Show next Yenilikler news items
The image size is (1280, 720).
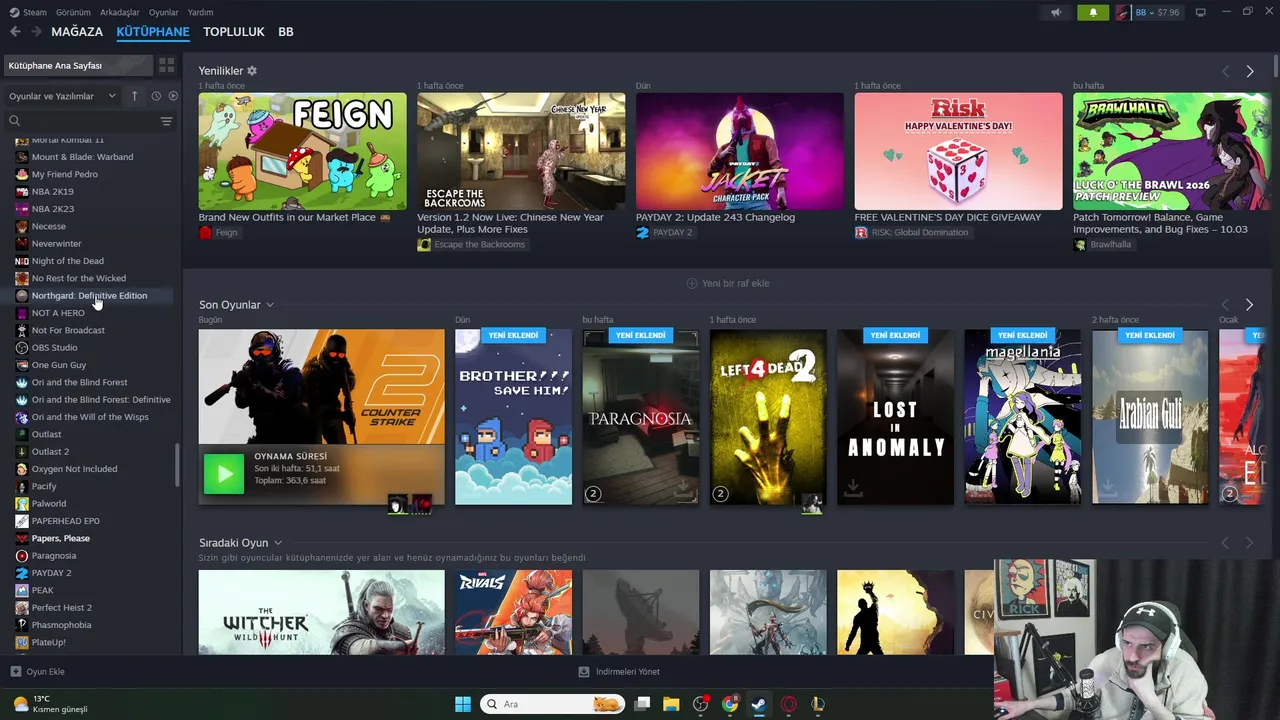coord(1249,71)
